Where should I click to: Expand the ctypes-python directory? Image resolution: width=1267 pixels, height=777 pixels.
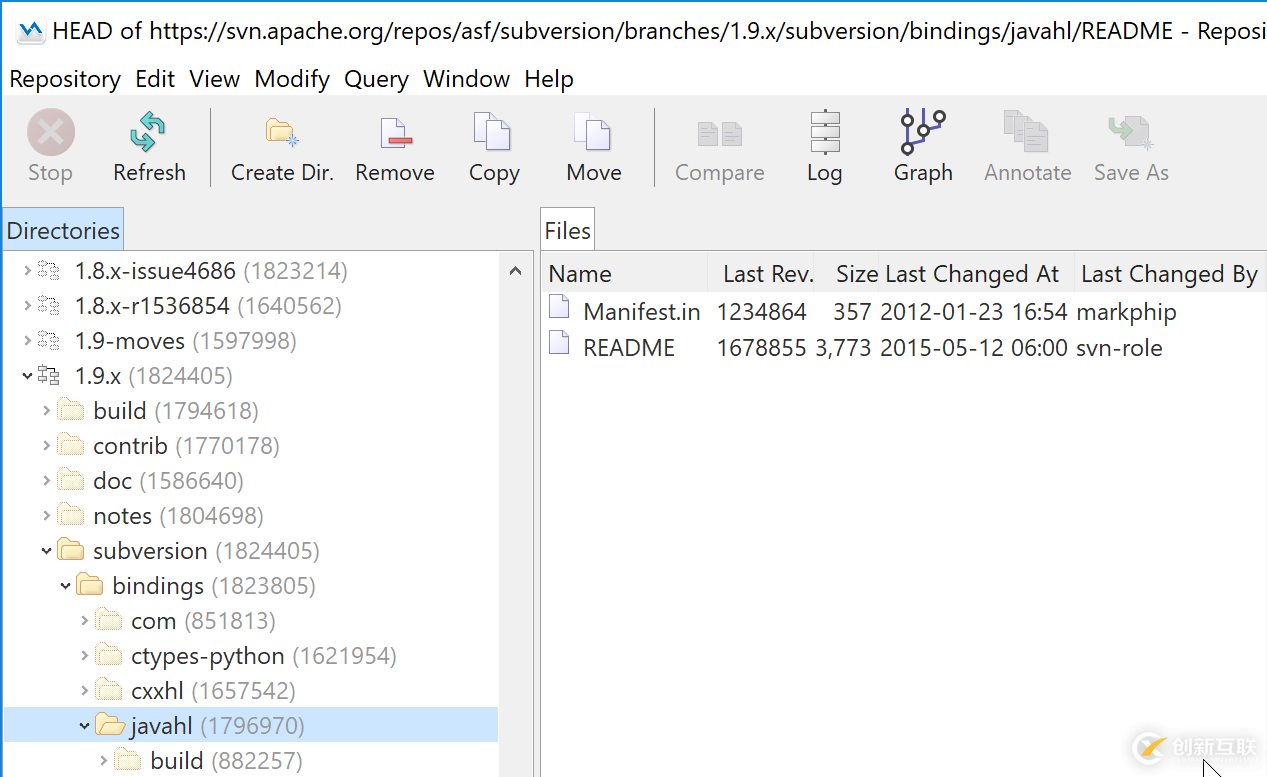[84, 655]
